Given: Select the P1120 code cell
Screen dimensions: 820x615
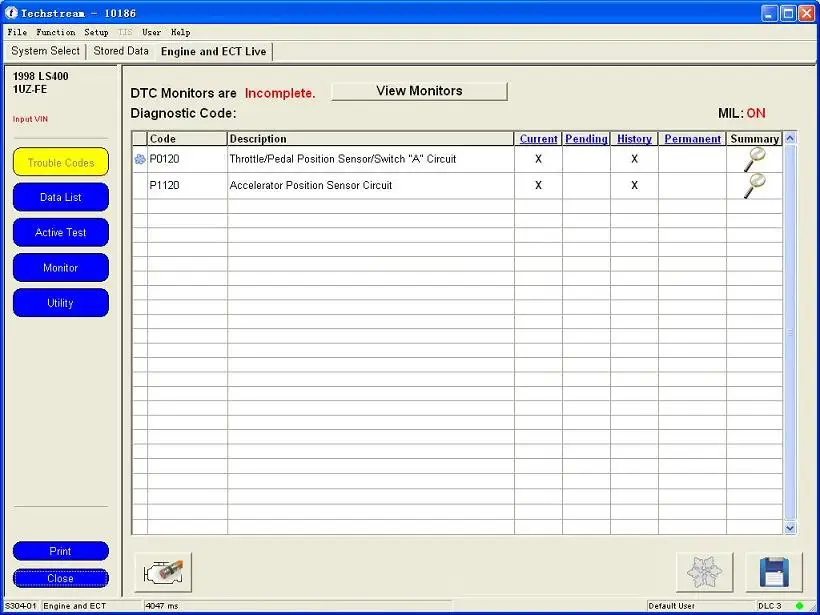Looking at the screenshot, I should pos(187,186).
